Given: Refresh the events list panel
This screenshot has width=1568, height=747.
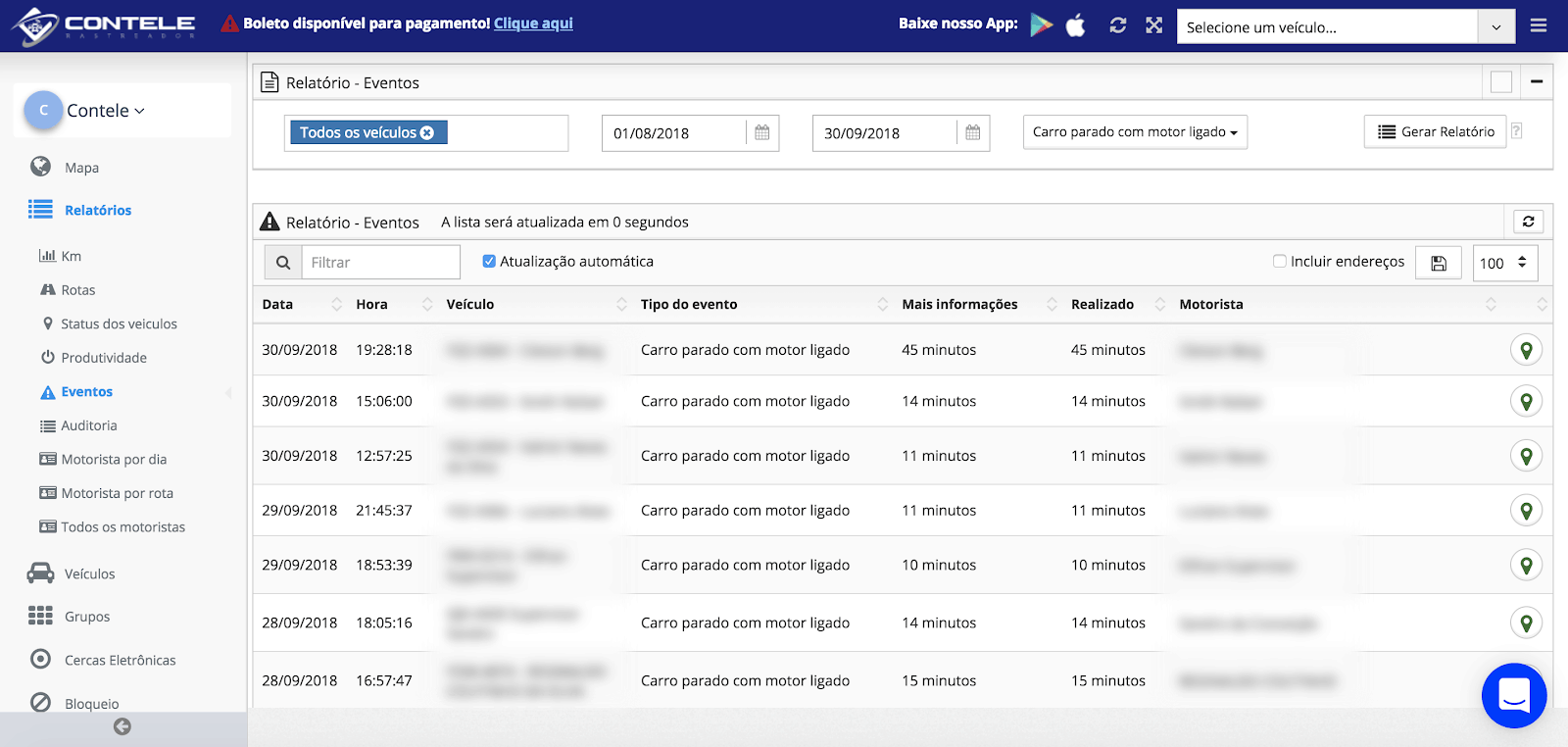Looking at the screenshot, I should tap(1529, 222).
